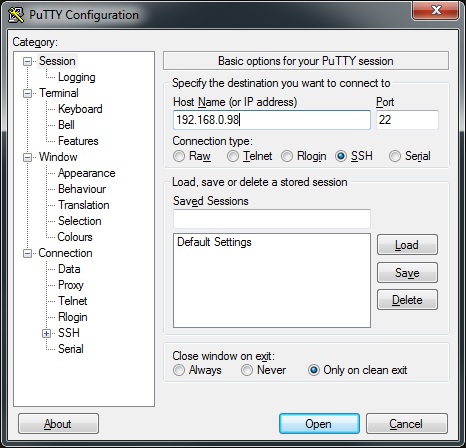Collapse the Terminal tree node

[27, 93]
